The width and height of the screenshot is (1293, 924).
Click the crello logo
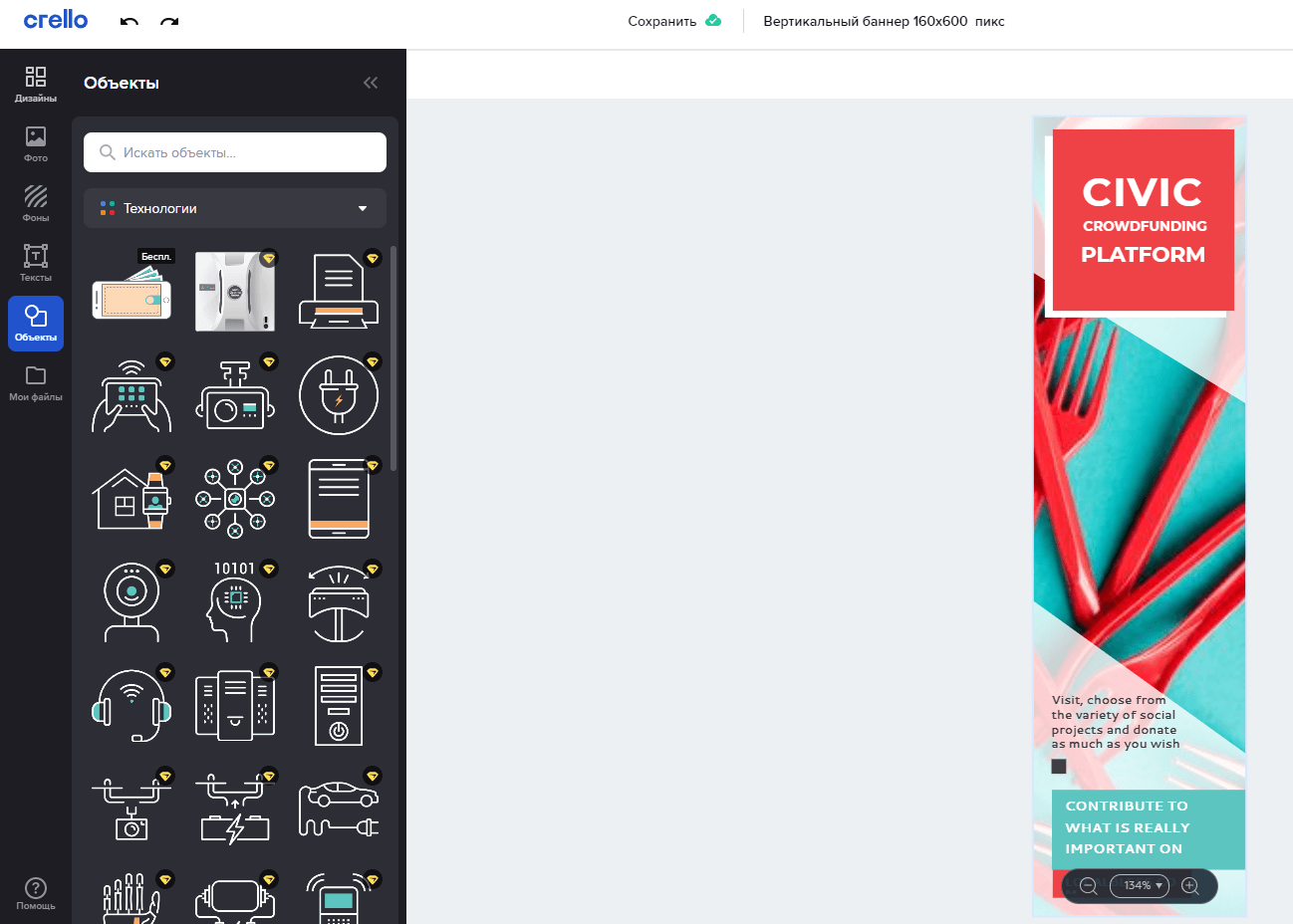(56, 20)
